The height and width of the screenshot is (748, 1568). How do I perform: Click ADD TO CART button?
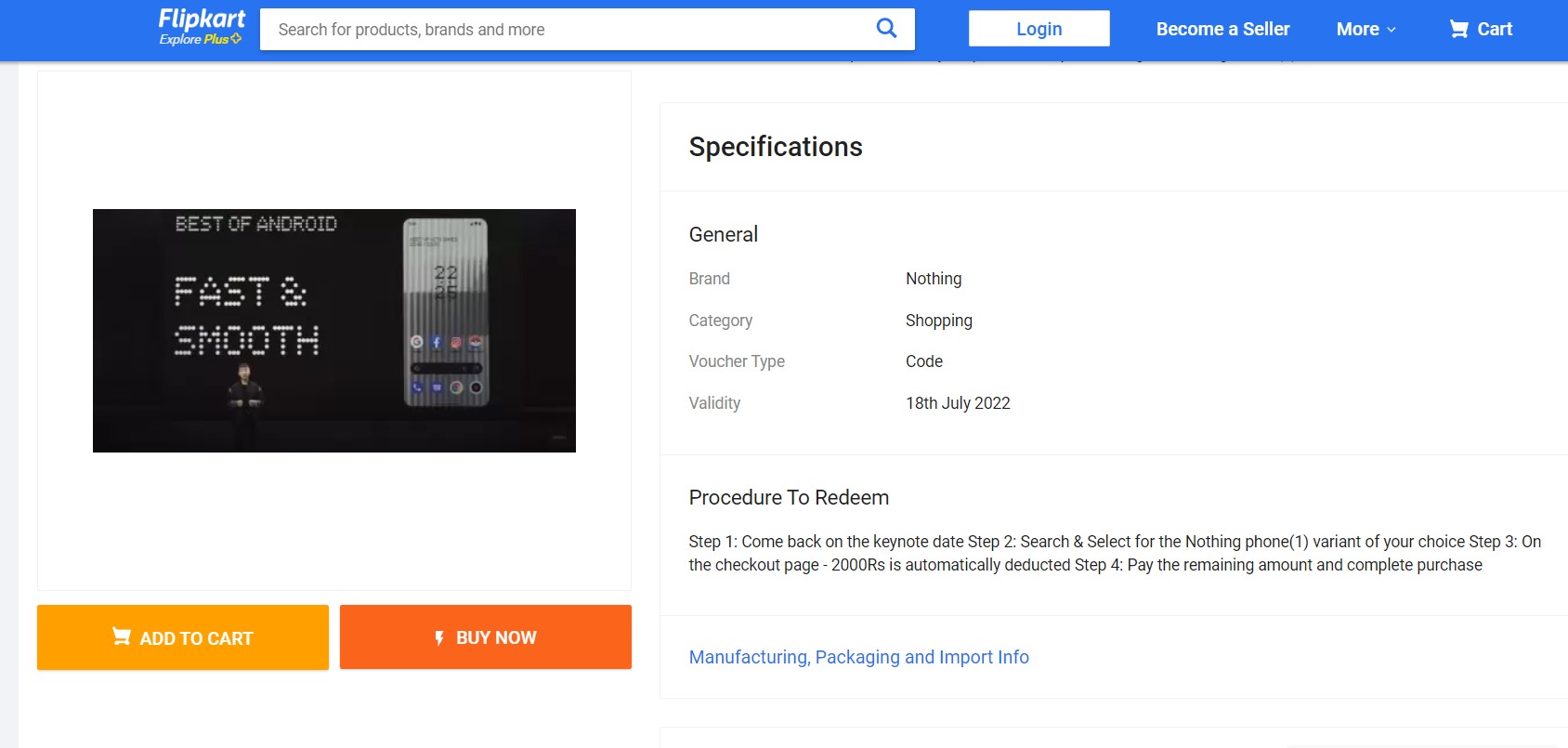coord(183,637)
